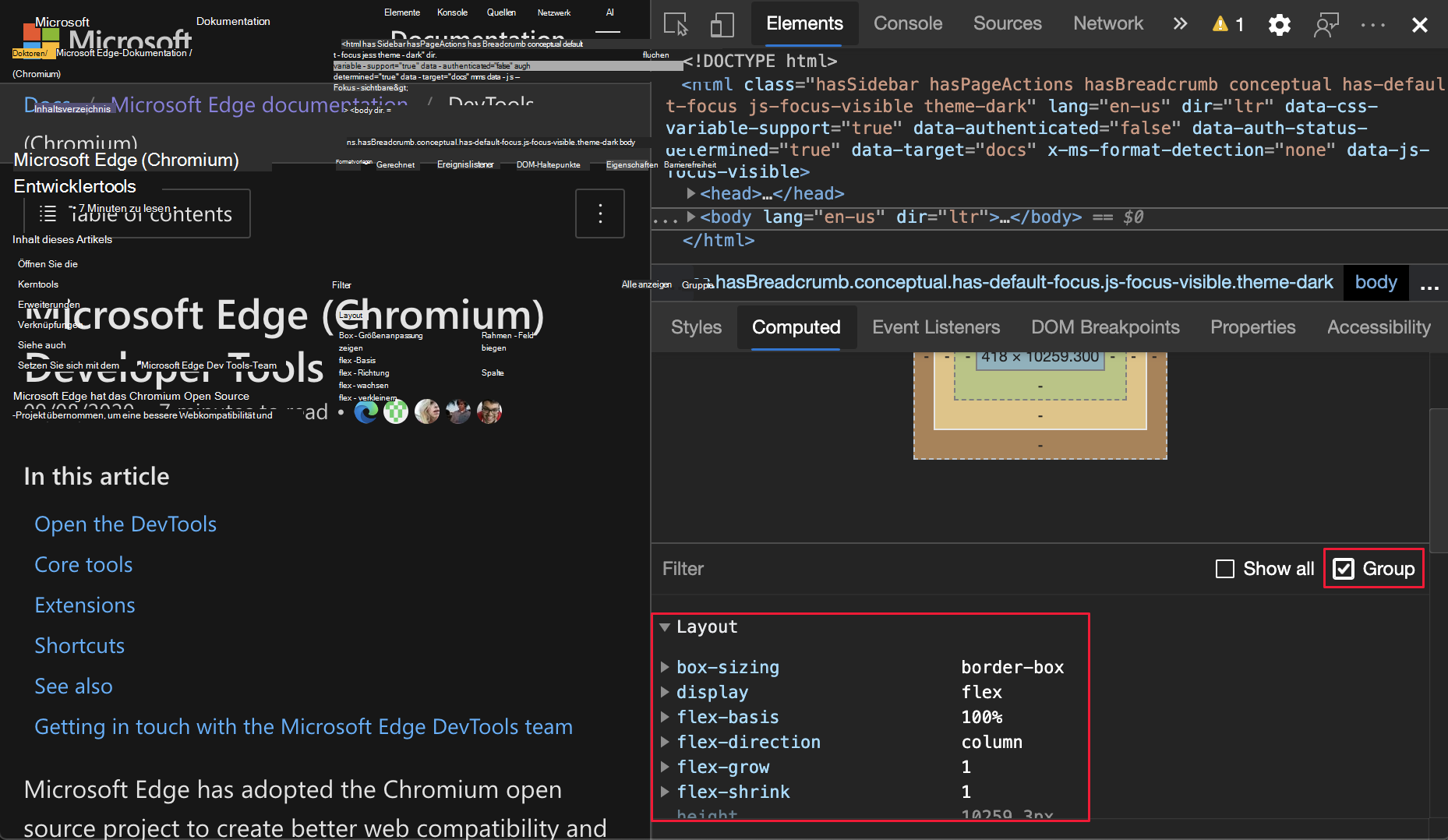Click the feedback/people icon in DevTools
The width and height of the screenshot is (1448, 840).
1326,24
